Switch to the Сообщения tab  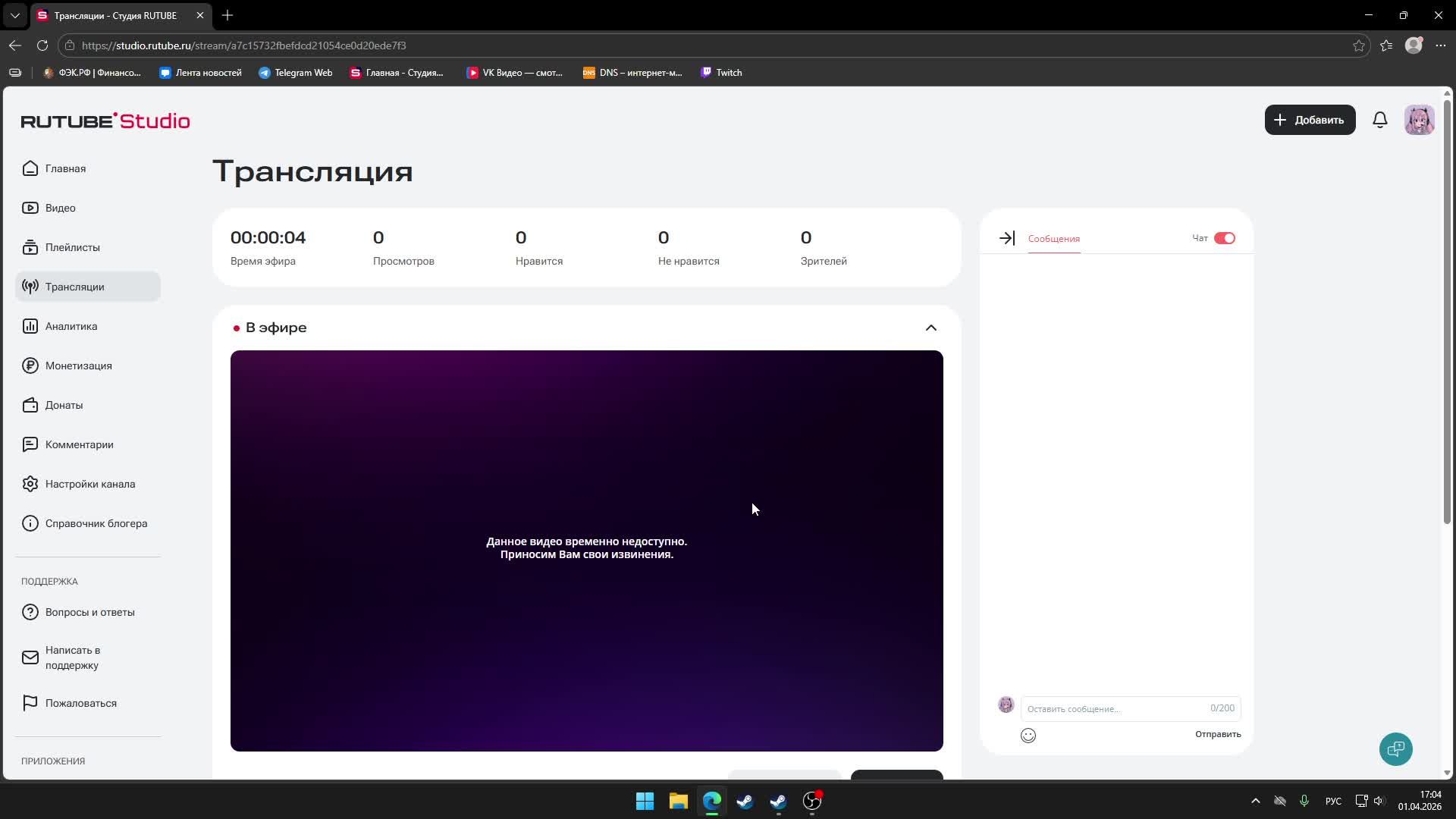(1053, 239)
